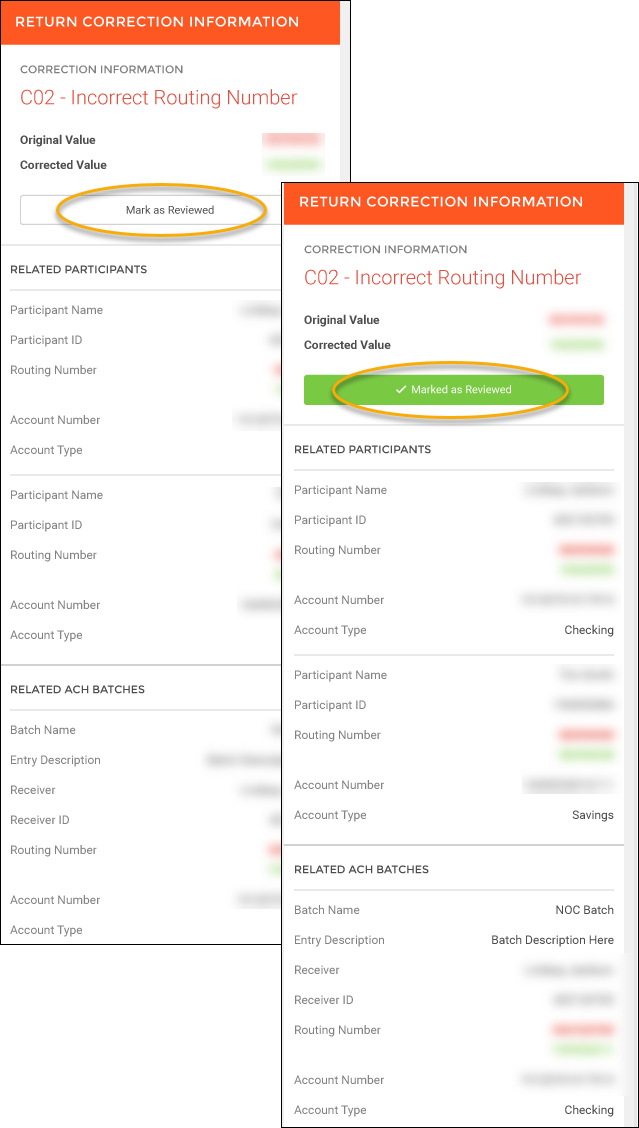Click first participant's Checking account type value
Viewport: 639px width, 1128px height.
tap(588, 630)
